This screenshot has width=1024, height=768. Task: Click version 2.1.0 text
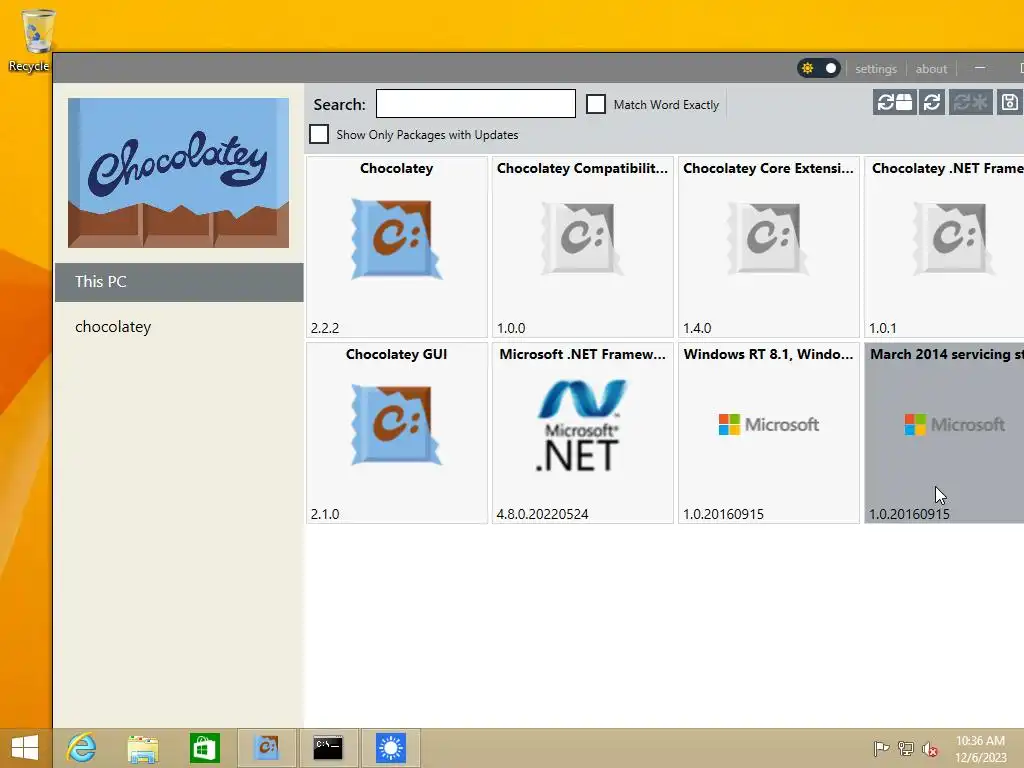[325, 514]
